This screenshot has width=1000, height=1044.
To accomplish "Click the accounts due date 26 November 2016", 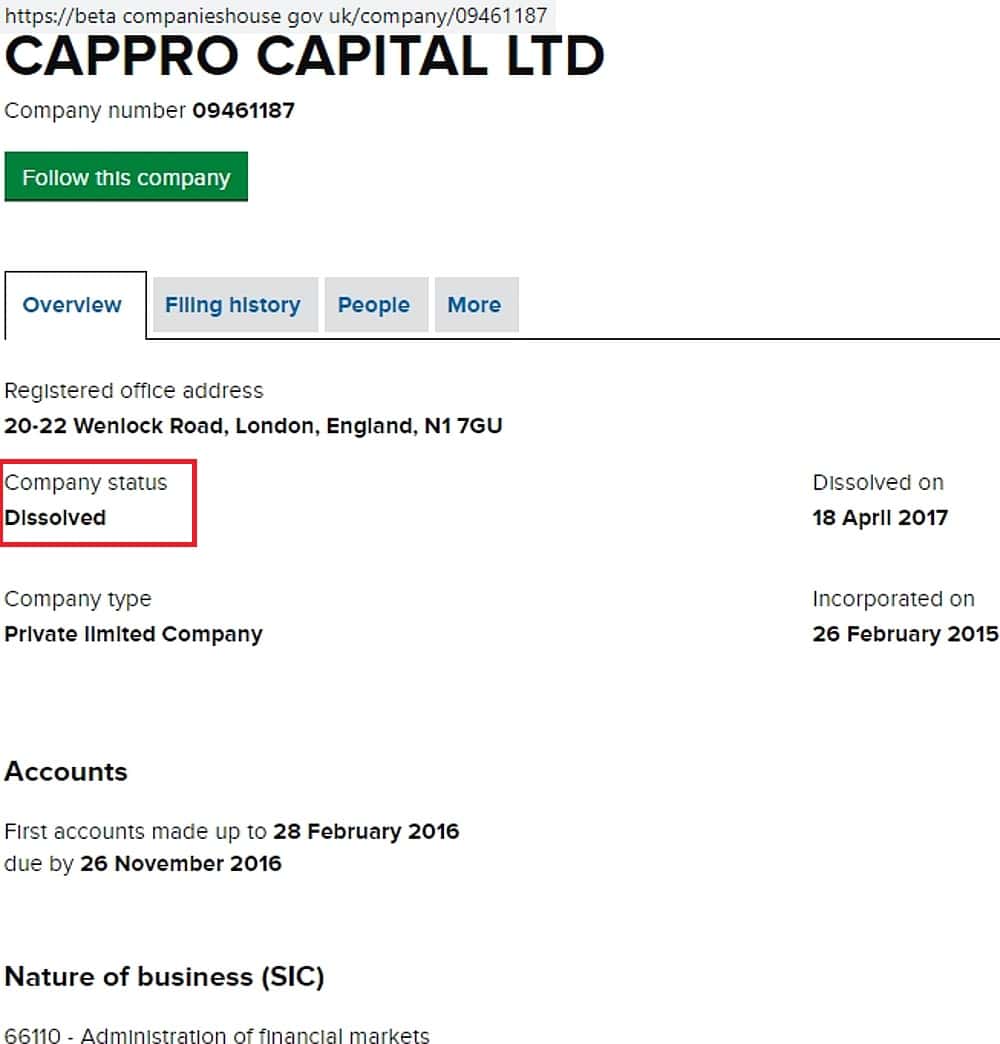I will [x=181, y=863].
